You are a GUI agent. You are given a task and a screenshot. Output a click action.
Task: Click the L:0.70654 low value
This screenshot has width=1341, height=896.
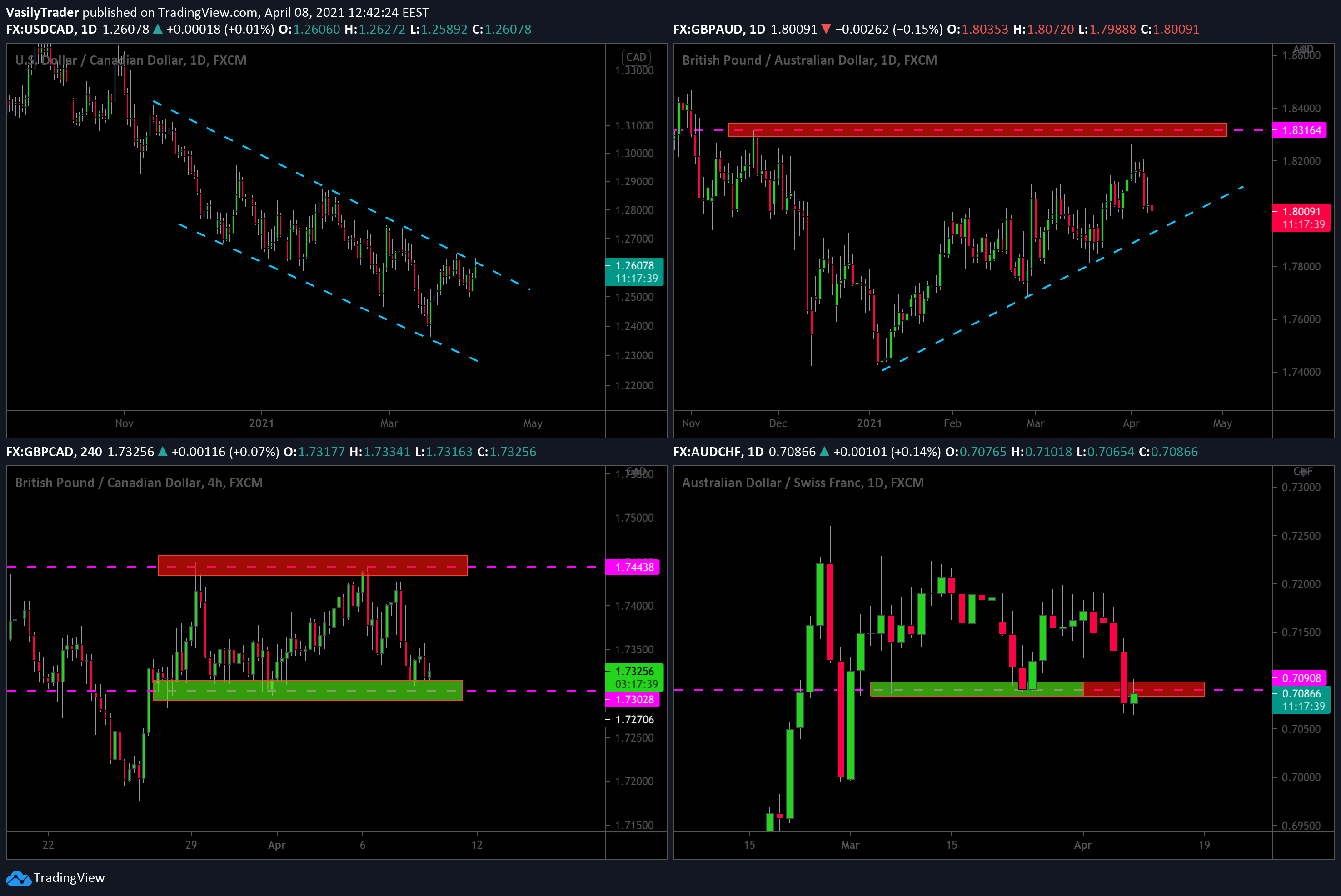[1106, 452]
